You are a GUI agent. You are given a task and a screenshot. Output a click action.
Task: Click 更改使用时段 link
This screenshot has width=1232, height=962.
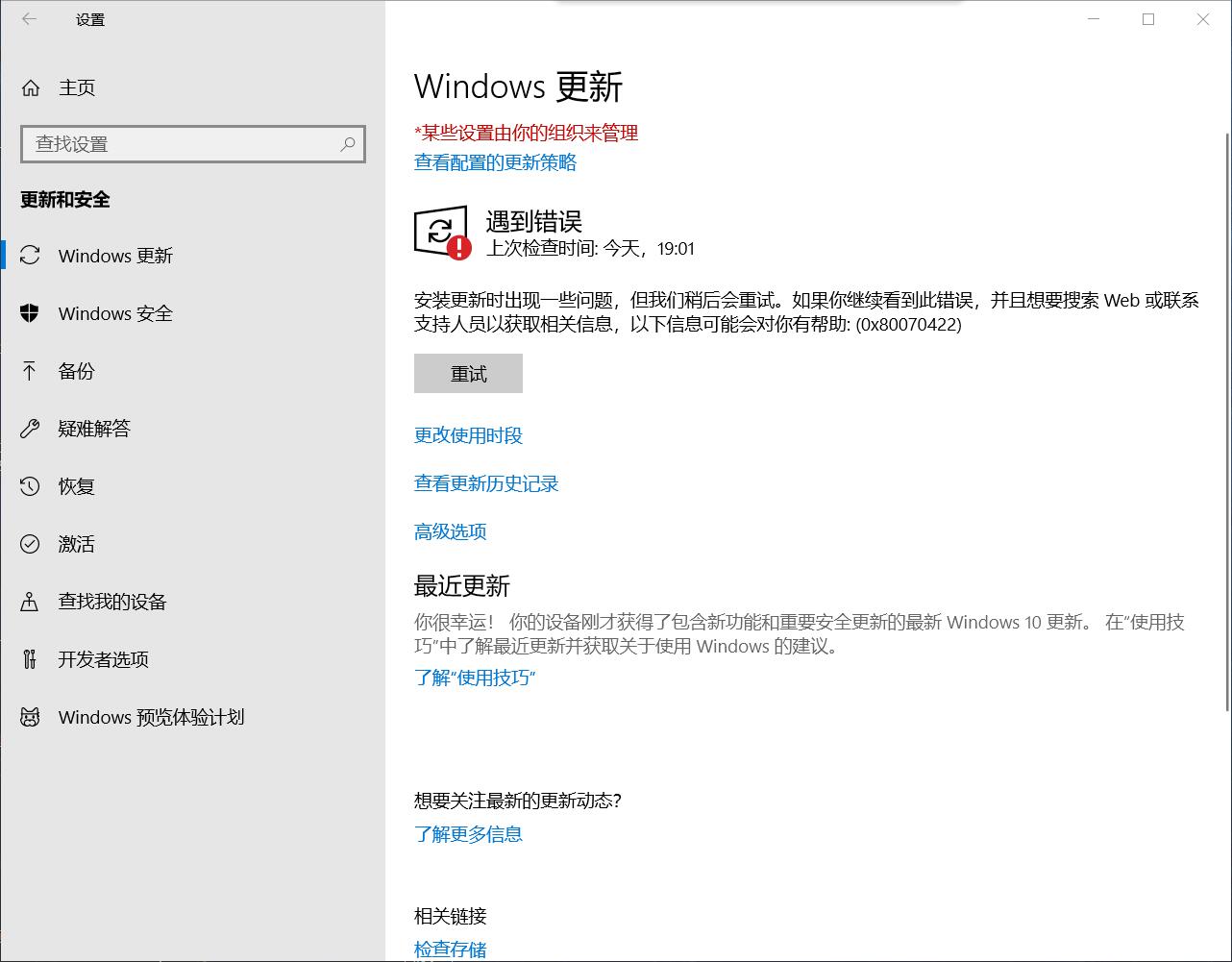coord(468,435)
